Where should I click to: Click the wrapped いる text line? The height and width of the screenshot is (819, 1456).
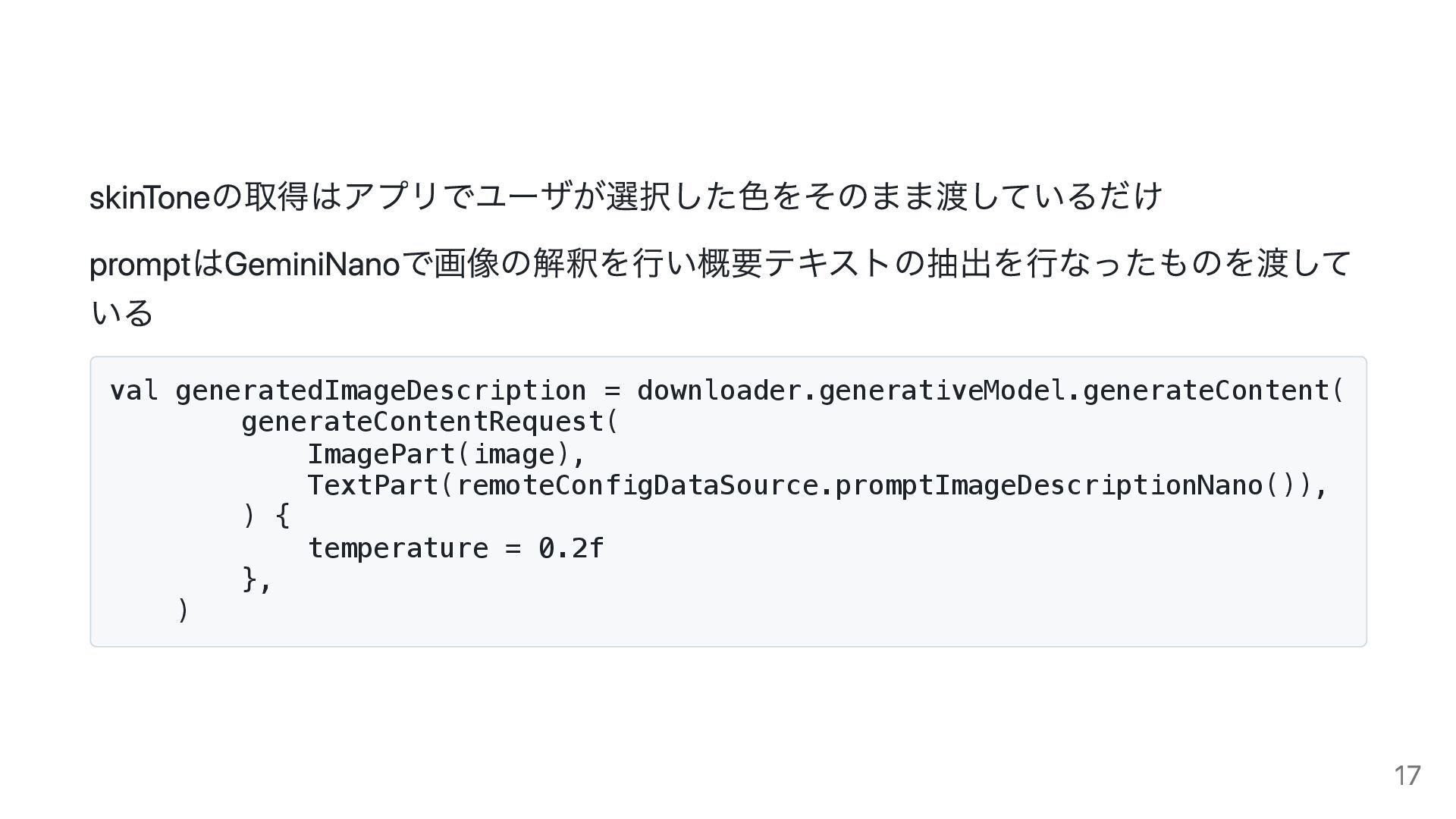pos(121,312)
